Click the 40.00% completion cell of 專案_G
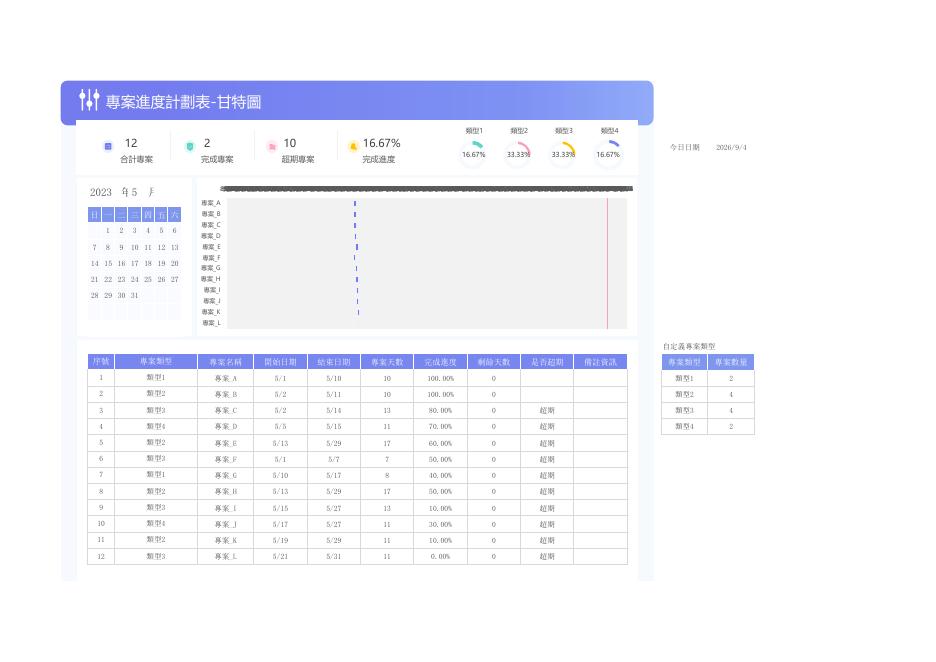 coord(441,476)
